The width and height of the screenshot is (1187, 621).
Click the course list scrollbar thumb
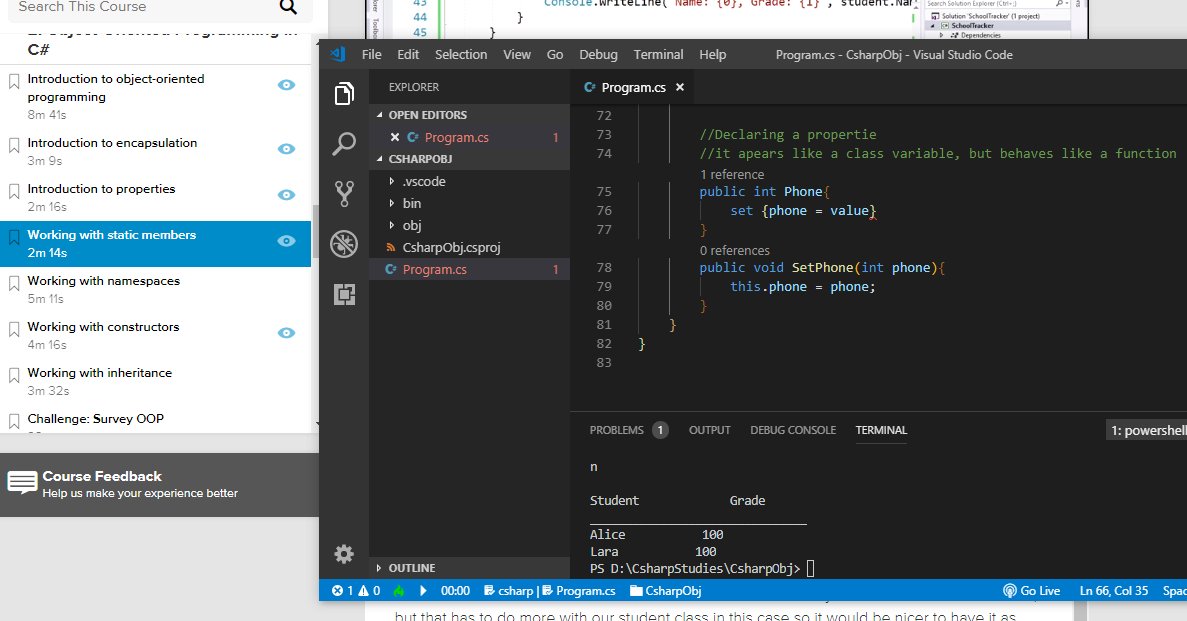(315, 230)
